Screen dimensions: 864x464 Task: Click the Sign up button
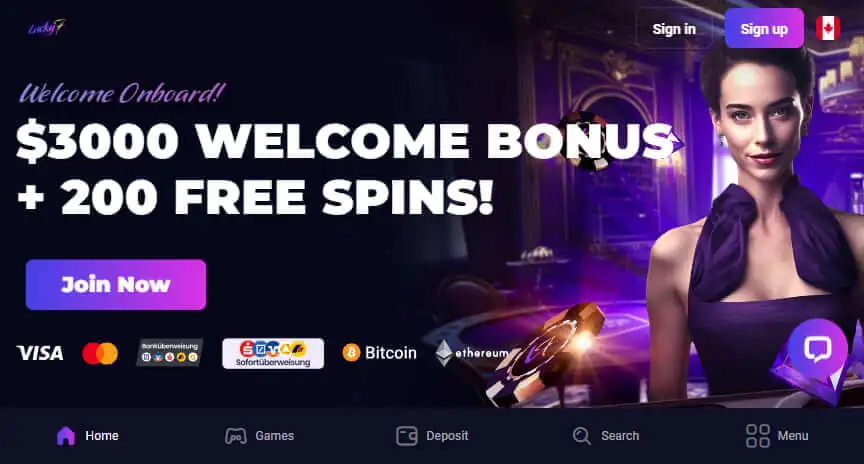(764, 29)
